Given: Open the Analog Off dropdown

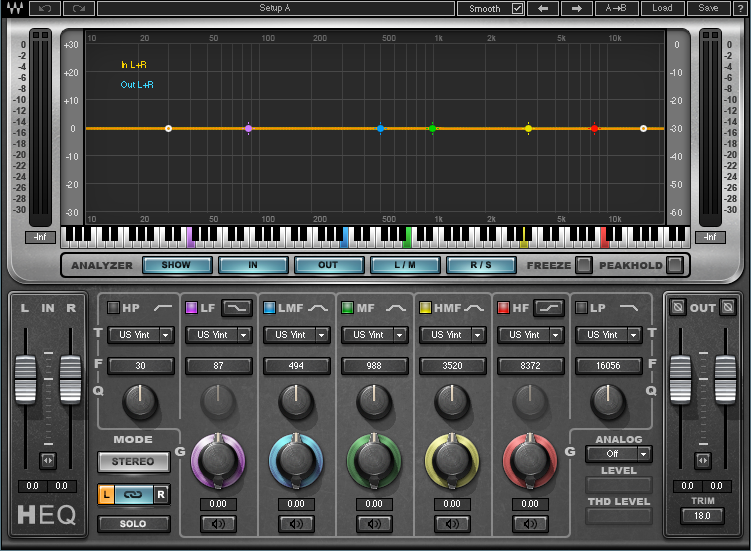Looking at the screenshot, I should point(619,454).
